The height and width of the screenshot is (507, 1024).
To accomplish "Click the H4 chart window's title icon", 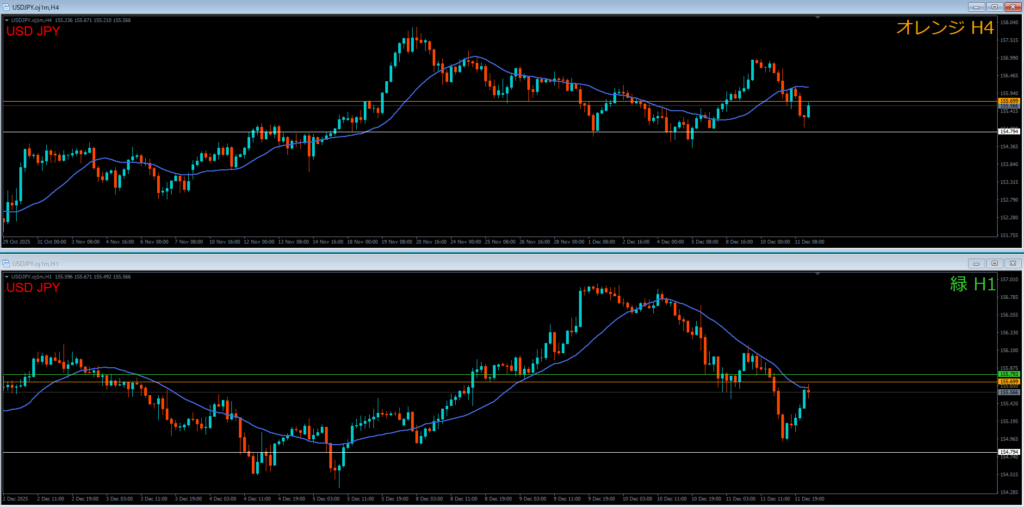I will (x=6, y=7).
